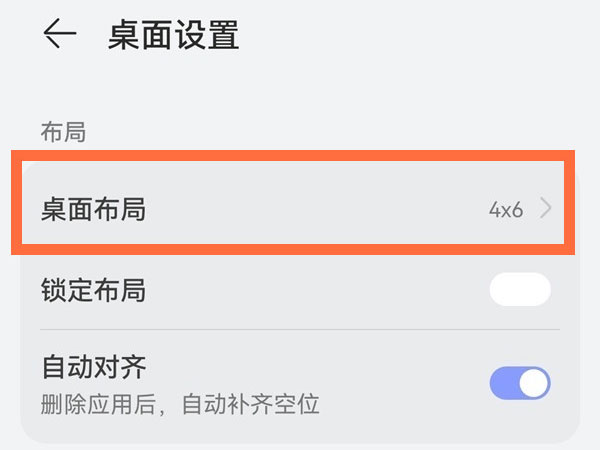Turn off auto-align using the blue switch
This screenshot has height=450, width=600.
tap(519, 382)
